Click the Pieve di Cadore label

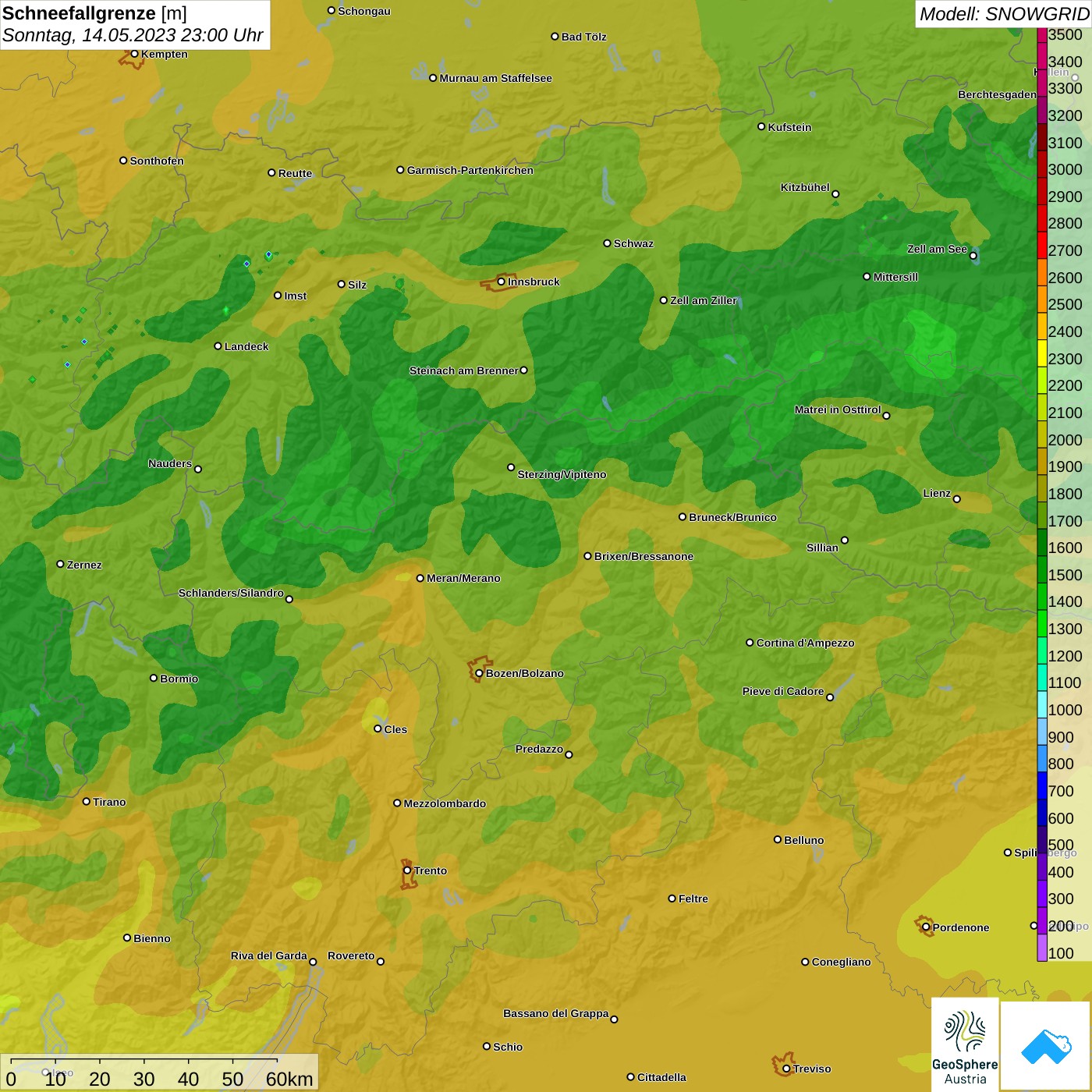[x=783, y=691]
